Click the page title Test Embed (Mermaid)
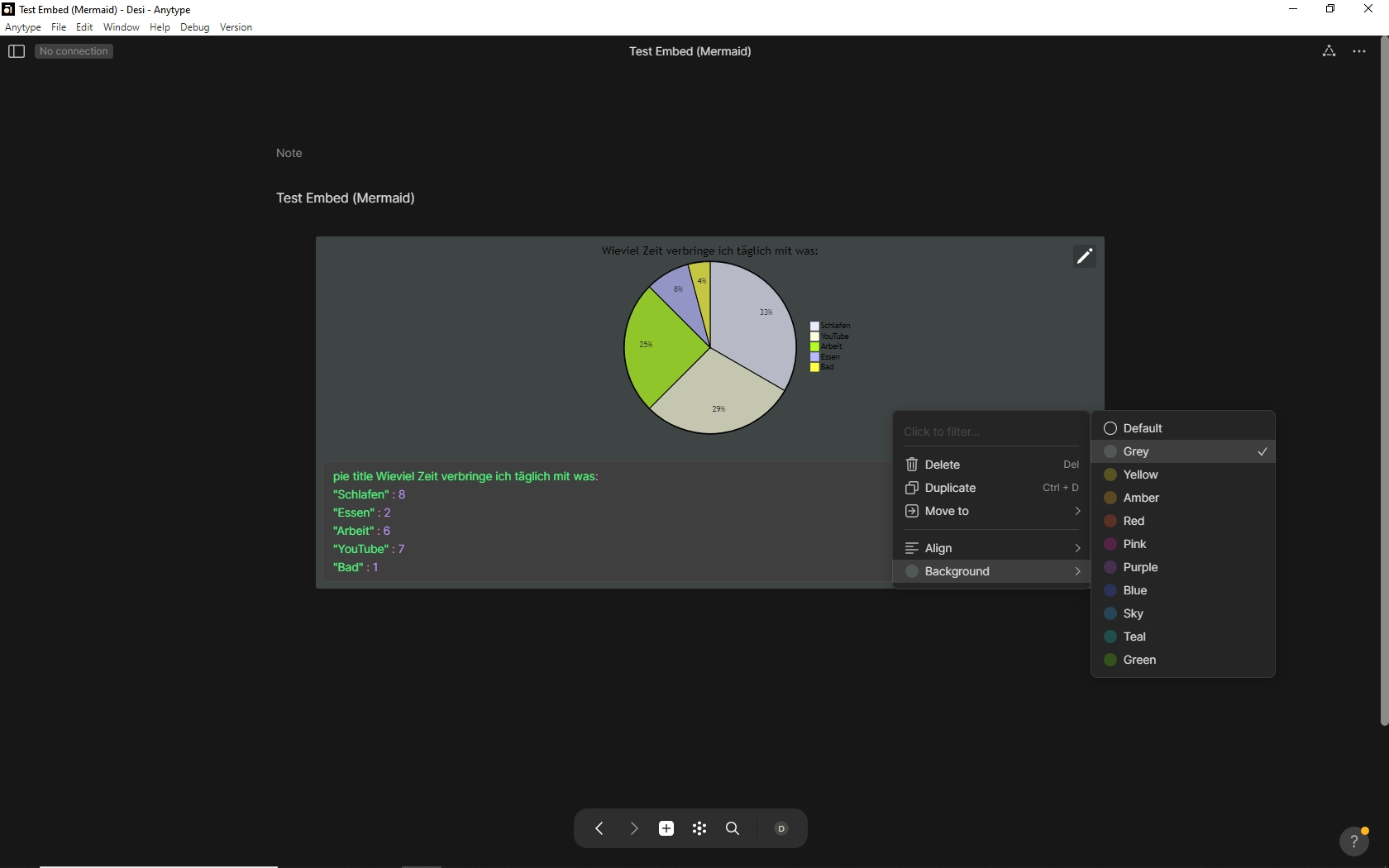This screenshot has width=1389, height=868. click(x=346, y=198)
